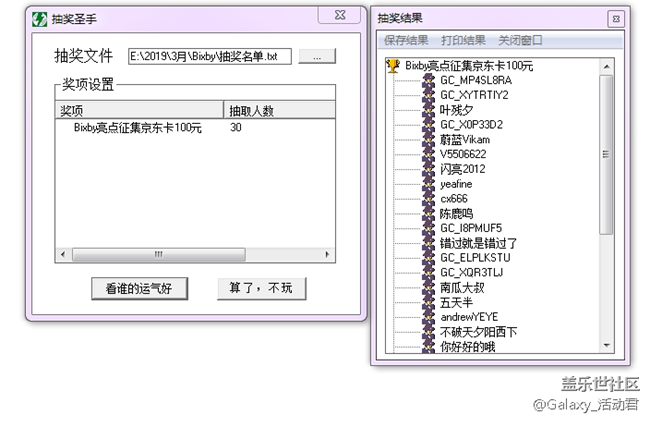
Task: Click the trophy icon beside Bixby亮点征集京东卡100元
Action: [x=393, y=66]
